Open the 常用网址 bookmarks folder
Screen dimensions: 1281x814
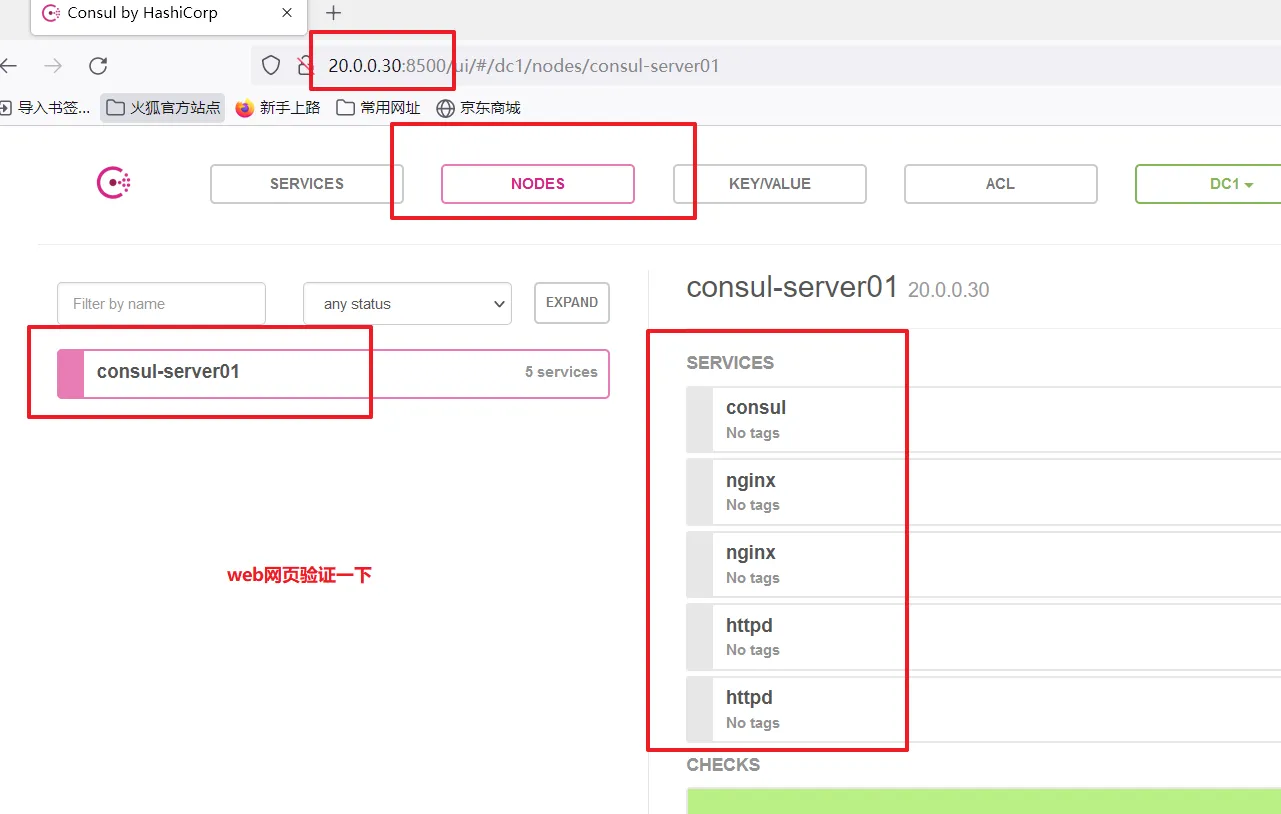(379, 107)
